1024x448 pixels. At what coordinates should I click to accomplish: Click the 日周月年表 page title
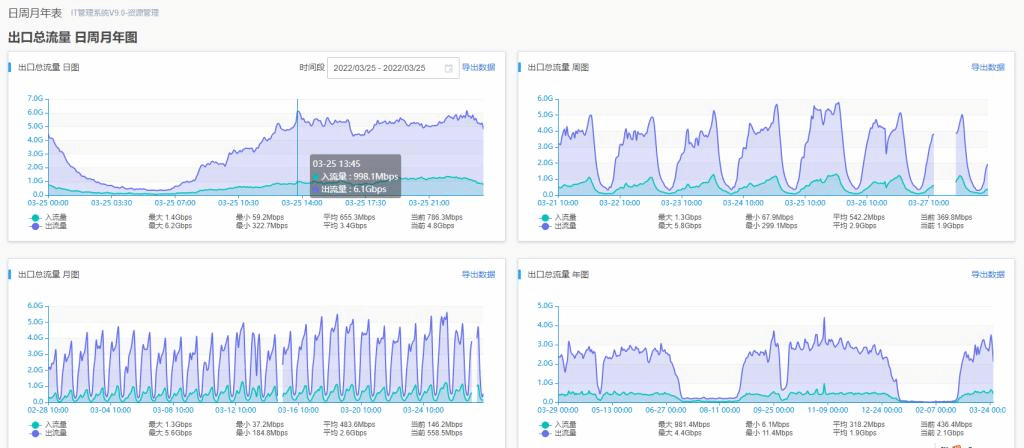click(x=34, y=13)
